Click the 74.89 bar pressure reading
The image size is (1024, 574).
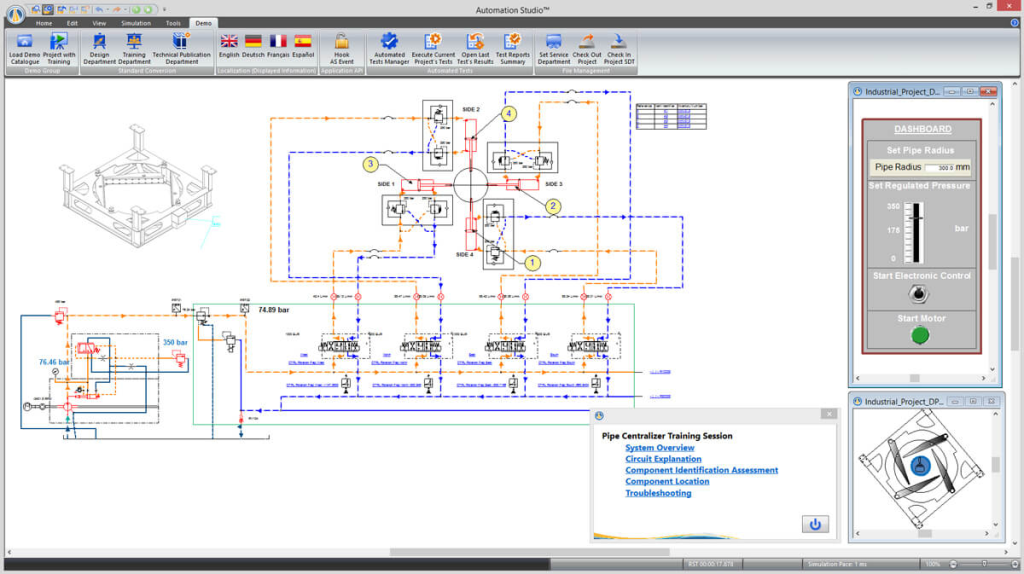[x=274, y=310]
